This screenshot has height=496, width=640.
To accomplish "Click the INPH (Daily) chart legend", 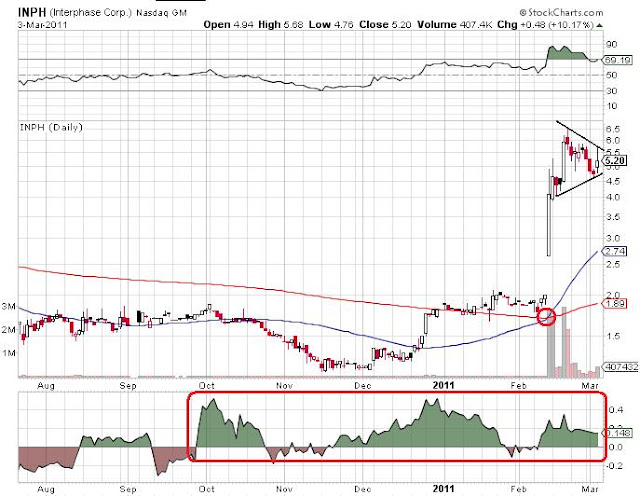I will click(51, 127).
